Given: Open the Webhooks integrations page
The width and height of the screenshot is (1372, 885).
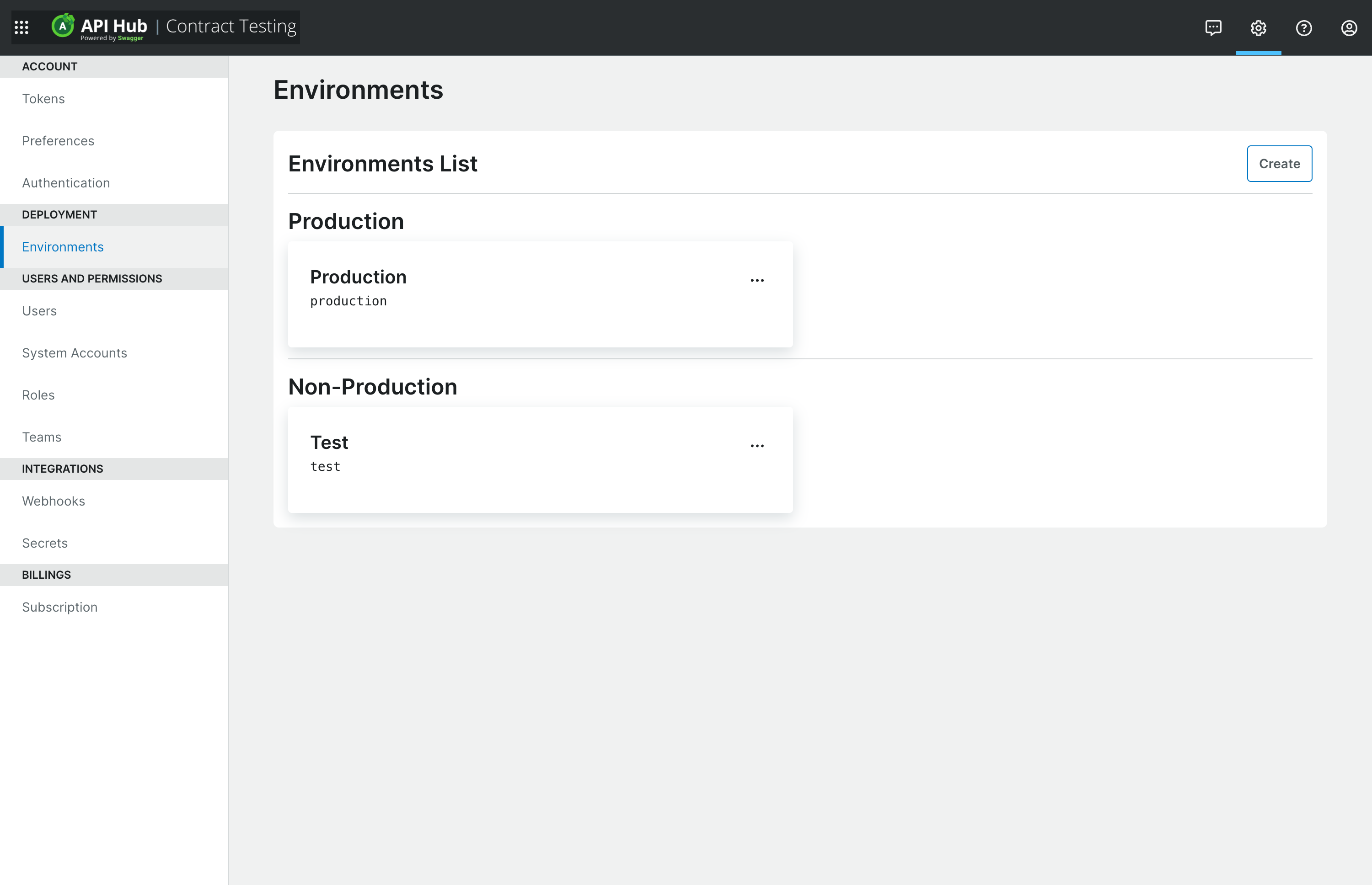Looking at the screenshot, I should tap(53, 500).
